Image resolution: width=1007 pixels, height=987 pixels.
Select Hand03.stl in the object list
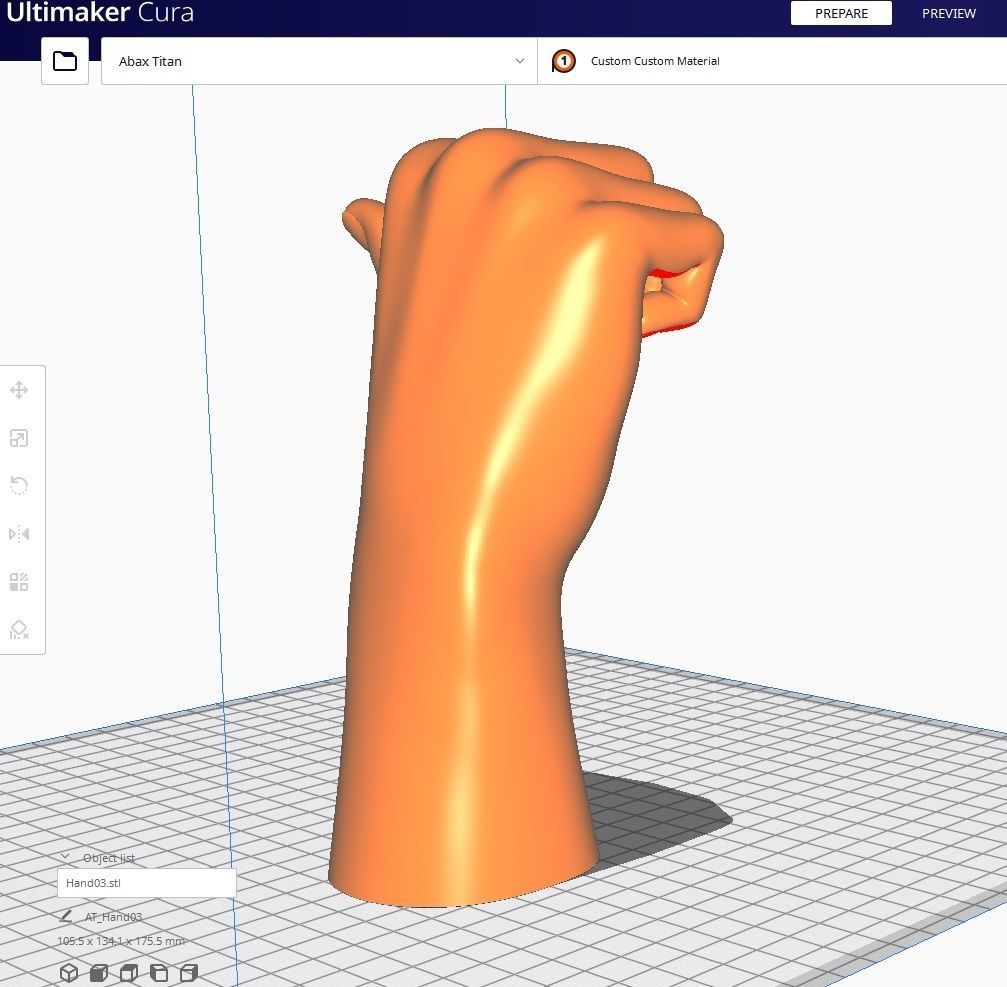click(x=146, y=882)
